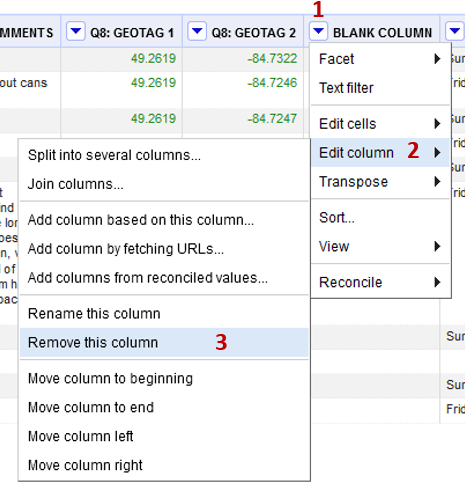Expand the View submenu
This screenshot has height=491, width=465.
pos(380,247)
